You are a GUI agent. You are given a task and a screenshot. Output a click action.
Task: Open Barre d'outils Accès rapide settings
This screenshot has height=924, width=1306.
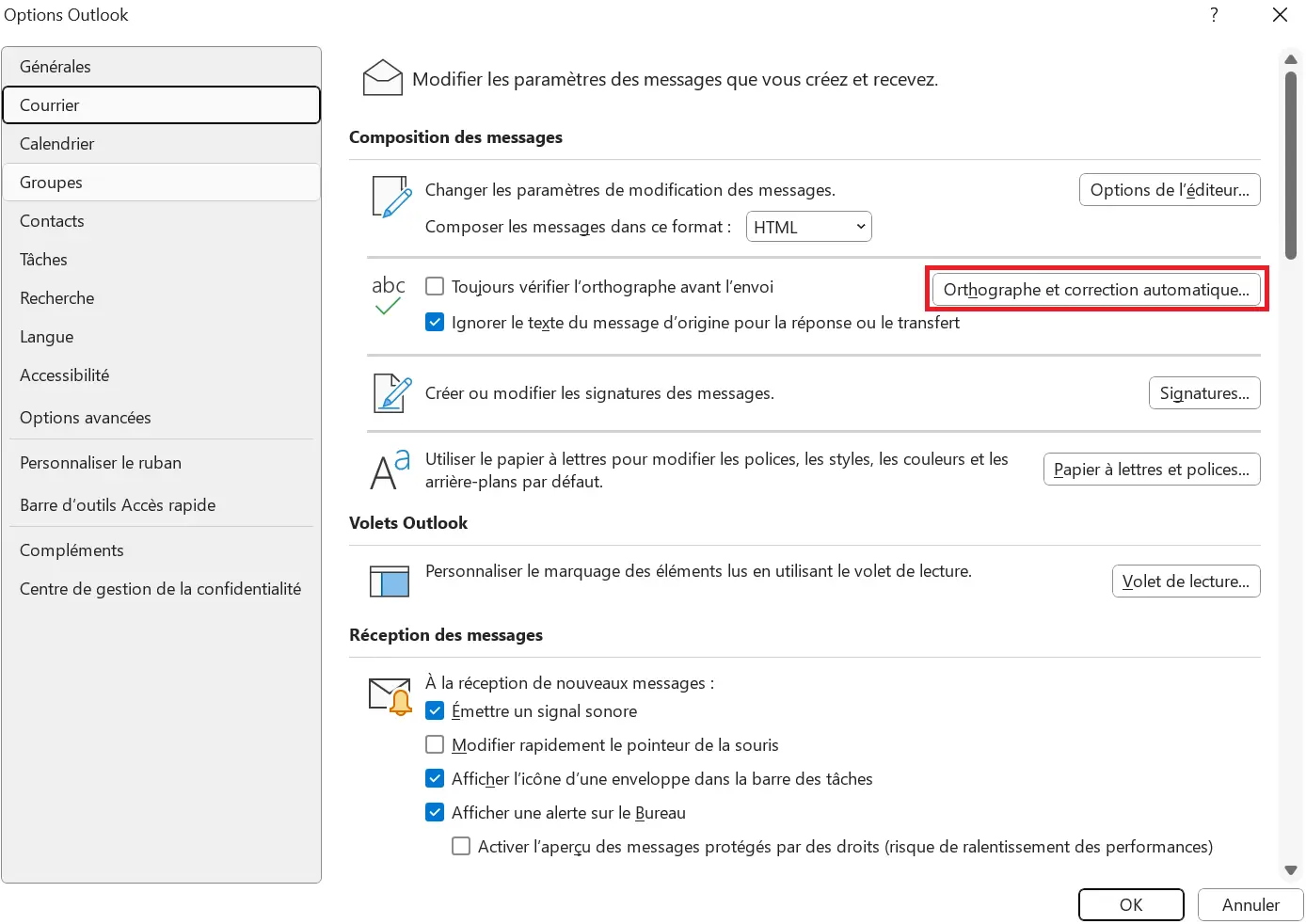click(x=162, y=505)
